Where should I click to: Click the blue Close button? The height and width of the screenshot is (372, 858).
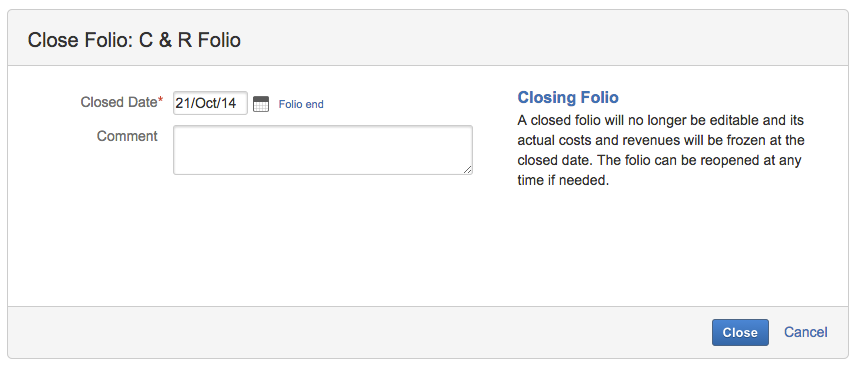pos(740,333)
